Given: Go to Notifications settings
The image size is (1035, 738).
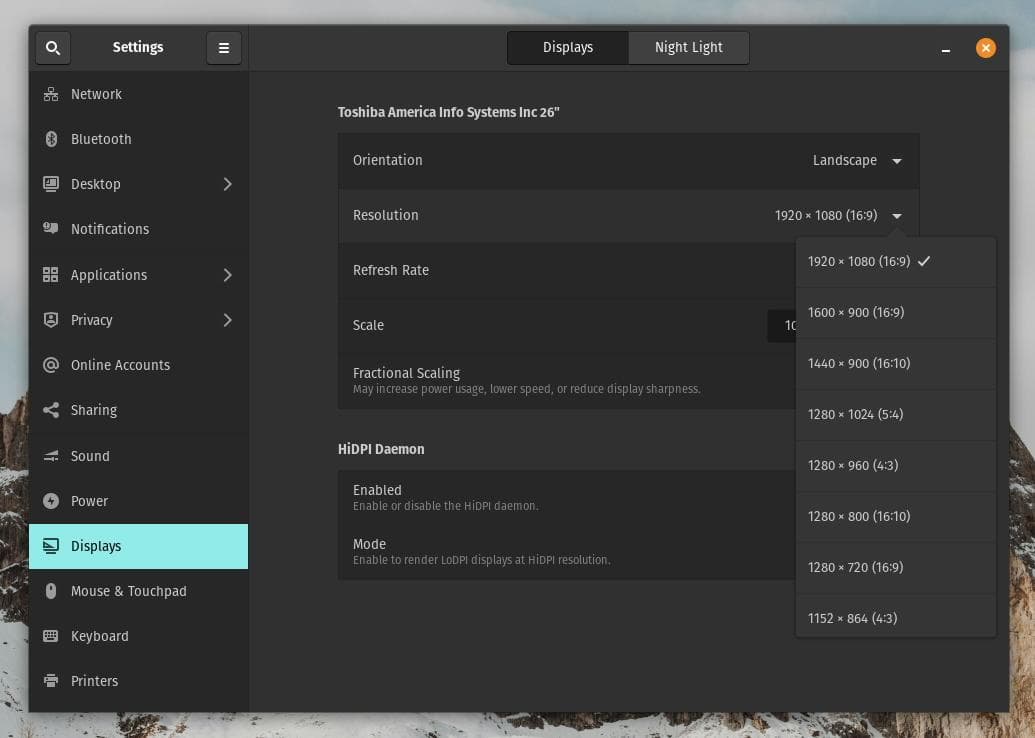Looking at the screenshot, I should coord(139,228).
